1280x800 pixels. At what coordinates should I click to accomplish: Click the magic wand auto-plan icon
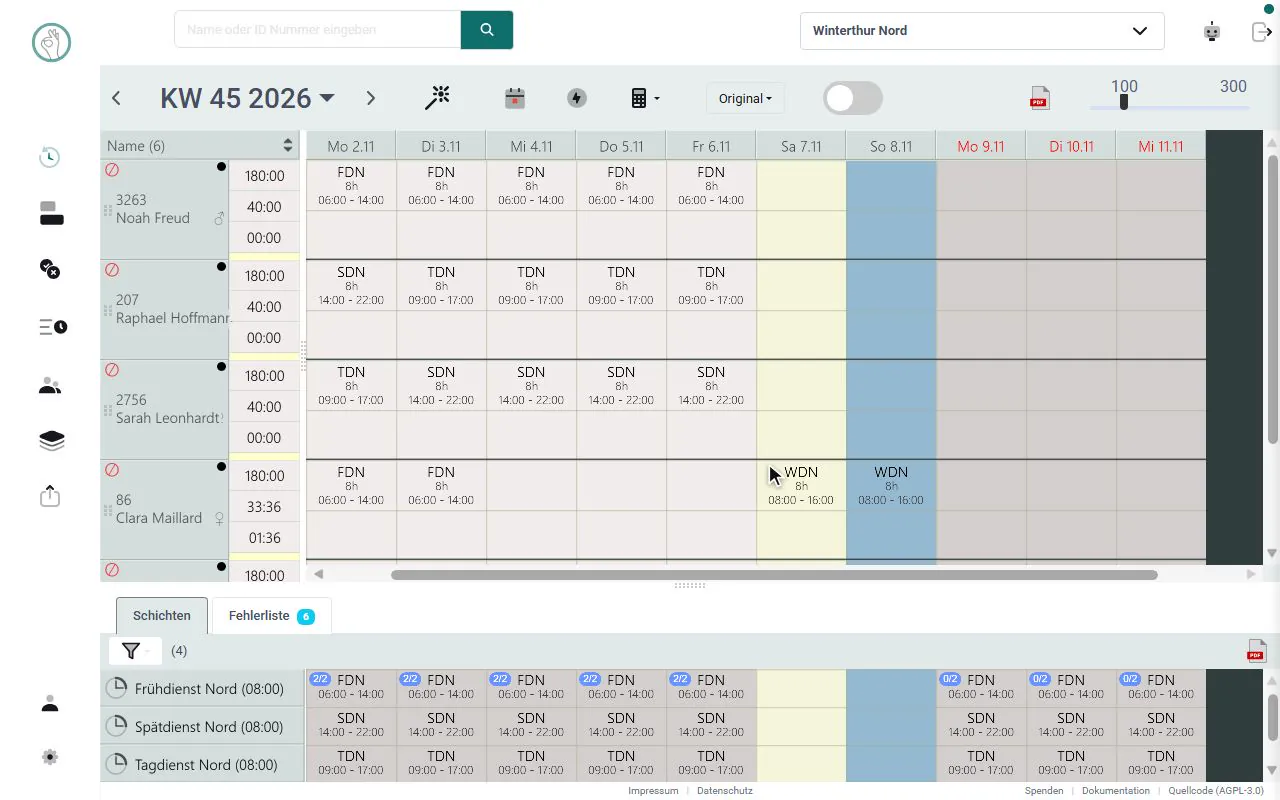click(x=437, y=98)
